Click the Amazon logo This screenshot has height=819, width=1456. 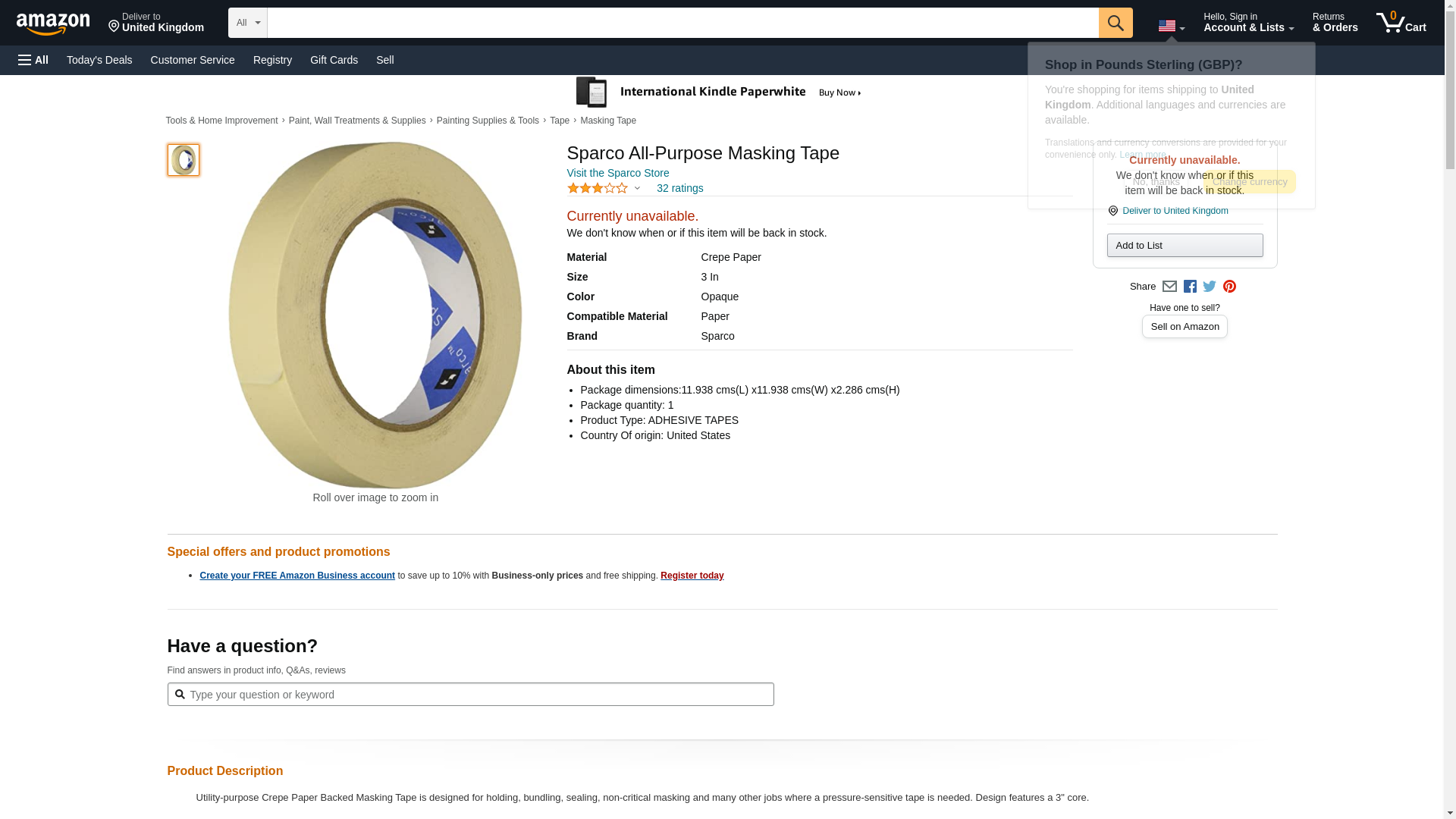click(53, 24)
